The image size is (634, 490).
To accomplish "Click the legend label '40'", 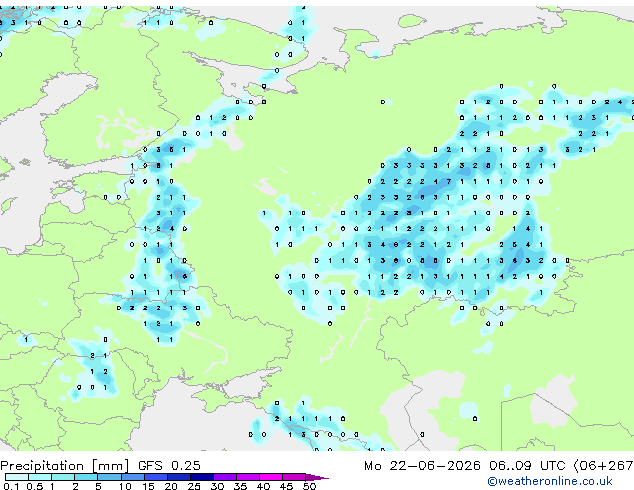I will (x=263, y=486).
